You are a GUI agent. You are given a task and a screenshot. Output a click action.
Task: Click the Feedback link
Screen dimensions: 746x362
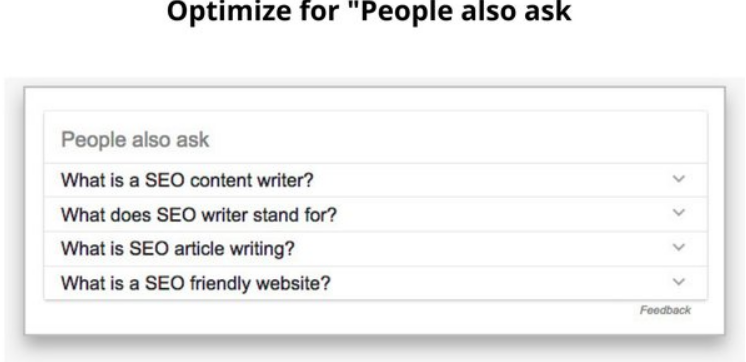coord(665,310)
